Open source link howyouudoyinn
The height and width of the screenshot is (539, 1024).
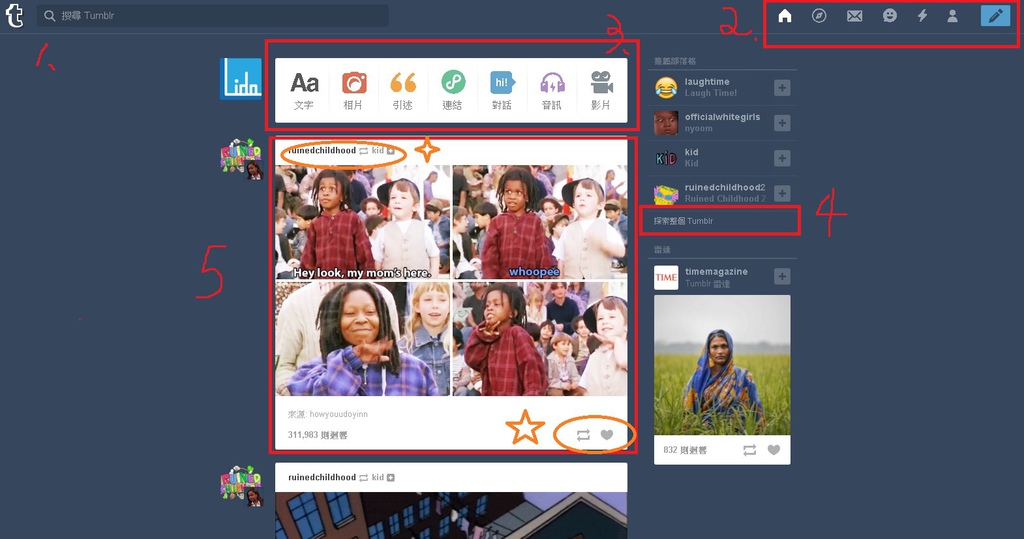pos(338,414)
